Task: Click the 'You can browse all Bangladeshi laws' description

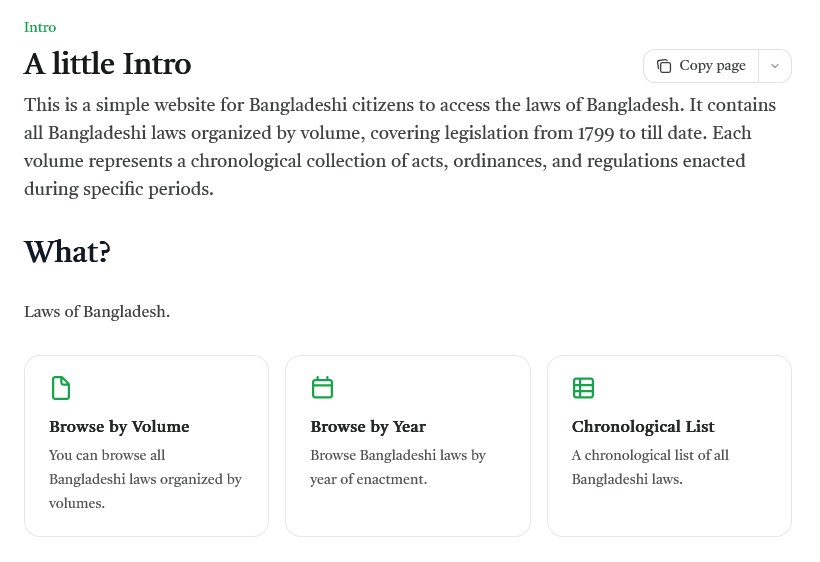Action: [x=145, y=479]
